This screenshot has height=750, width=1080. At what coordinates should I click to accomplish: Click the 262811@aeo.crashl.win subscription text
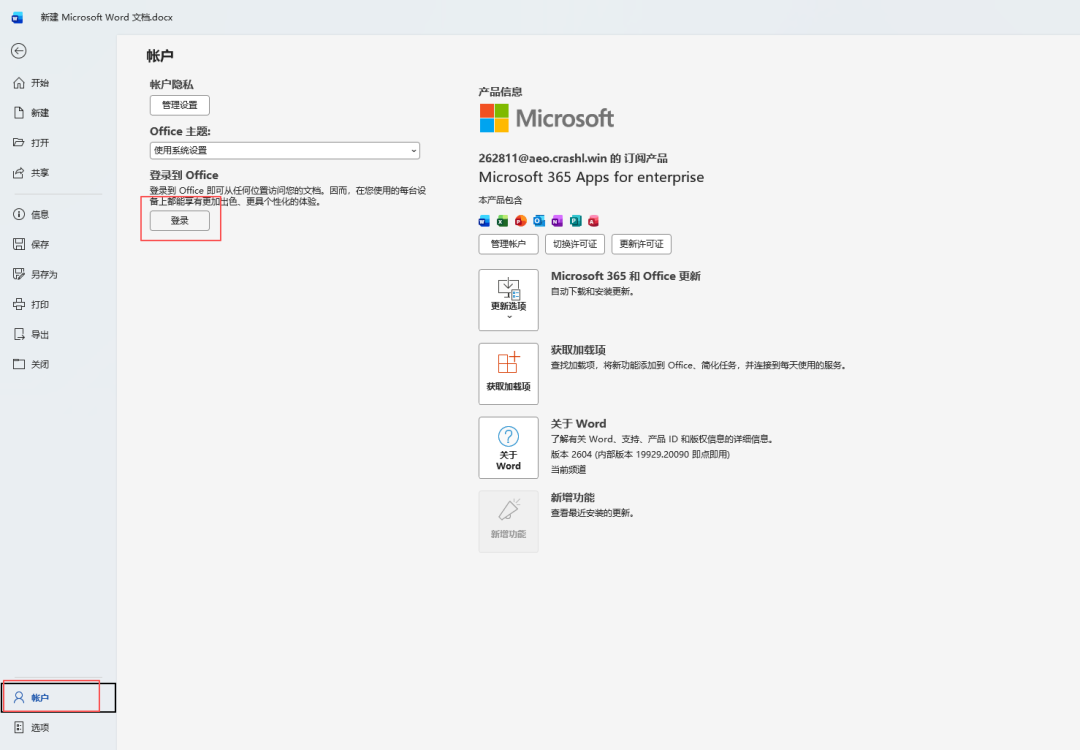(x=573, y=158)
